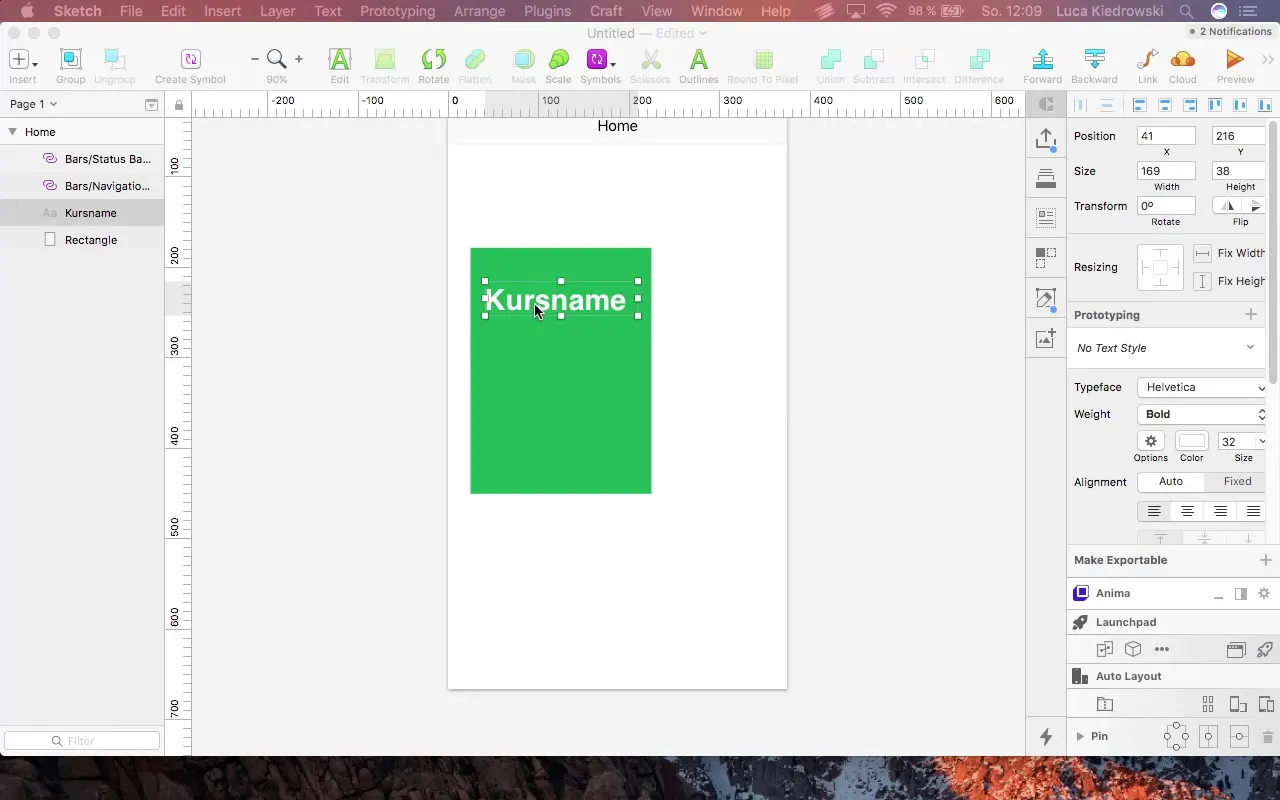Image resolution: width=1280 pixels, height=800 pixels.
Task: Click the text Color swatch
Action: [x=1191, y=441]
